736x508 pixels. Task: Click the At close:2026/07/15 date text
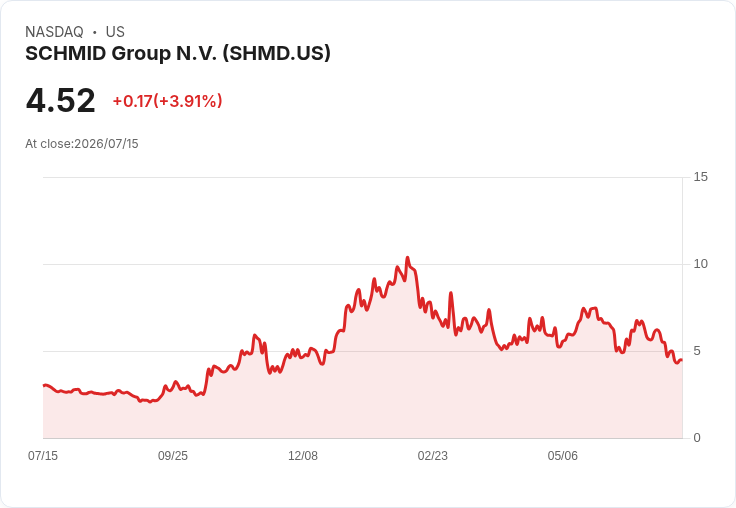point(82,144)
